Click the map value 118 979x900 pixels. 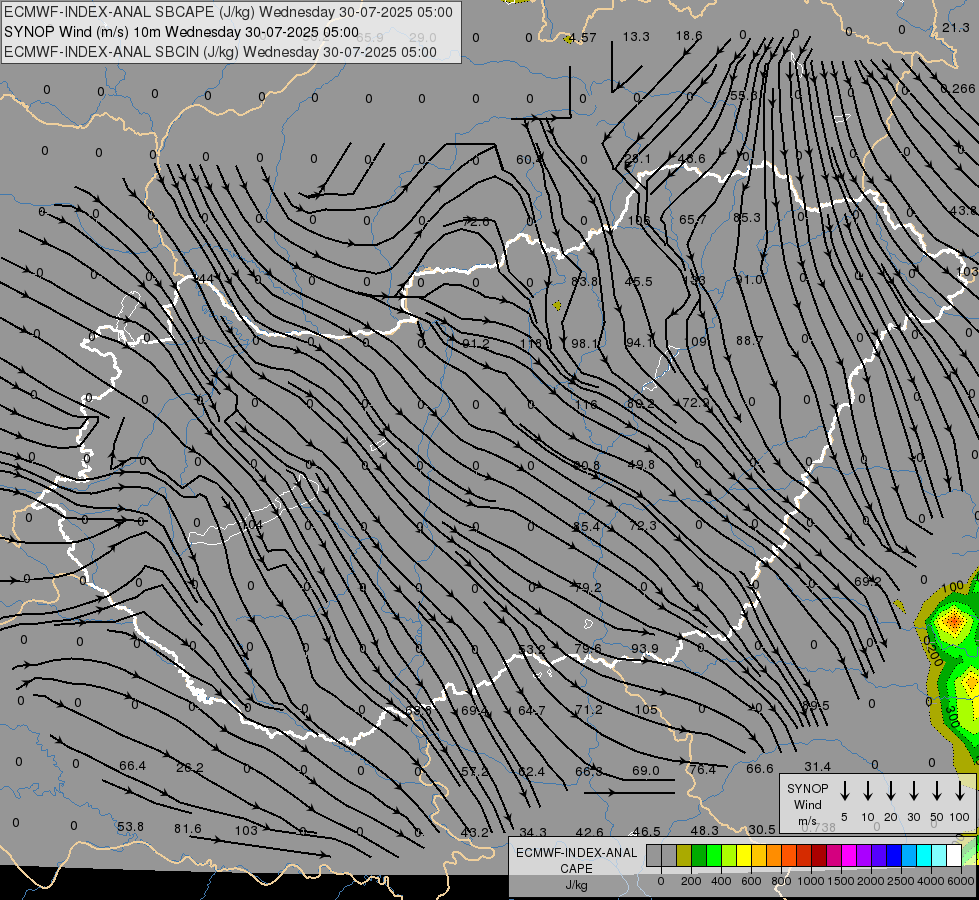(531, 344)
